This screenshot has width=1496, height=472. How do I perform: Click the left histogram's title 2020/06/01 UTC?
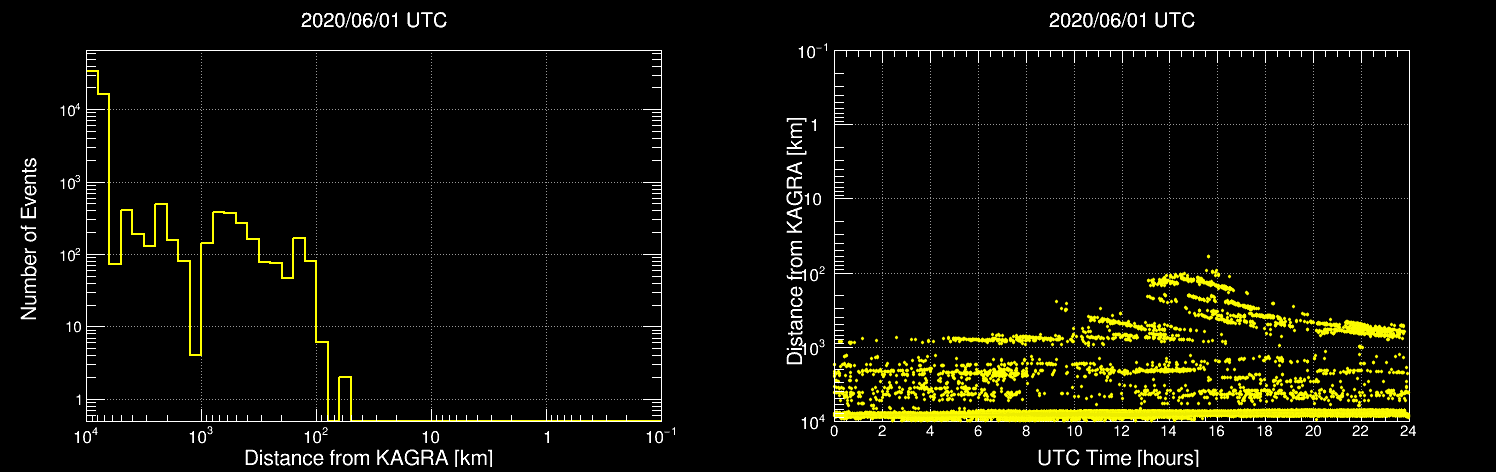tap(374, 21)
